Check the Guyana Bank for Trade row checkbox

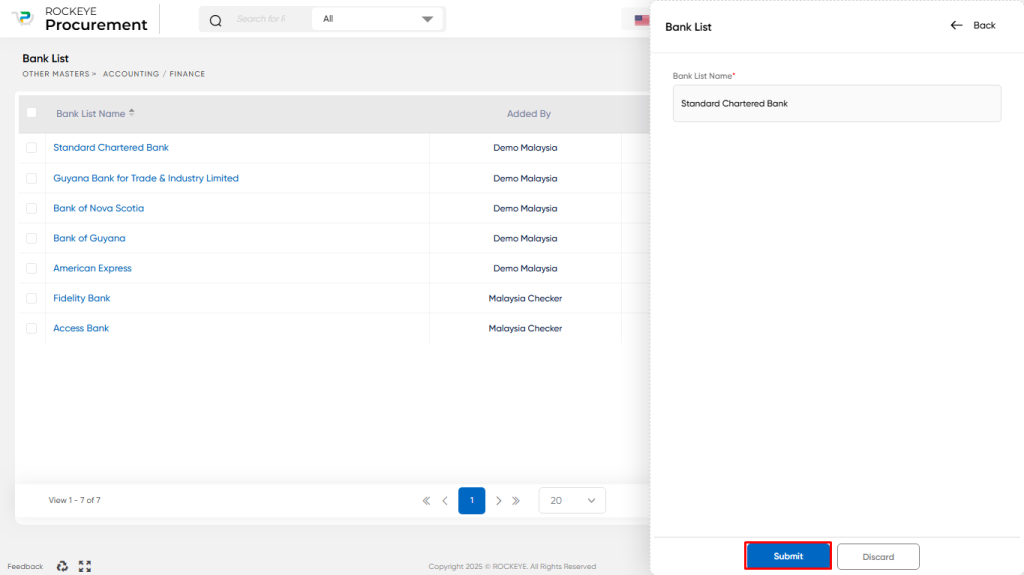(x=31, y=178)
